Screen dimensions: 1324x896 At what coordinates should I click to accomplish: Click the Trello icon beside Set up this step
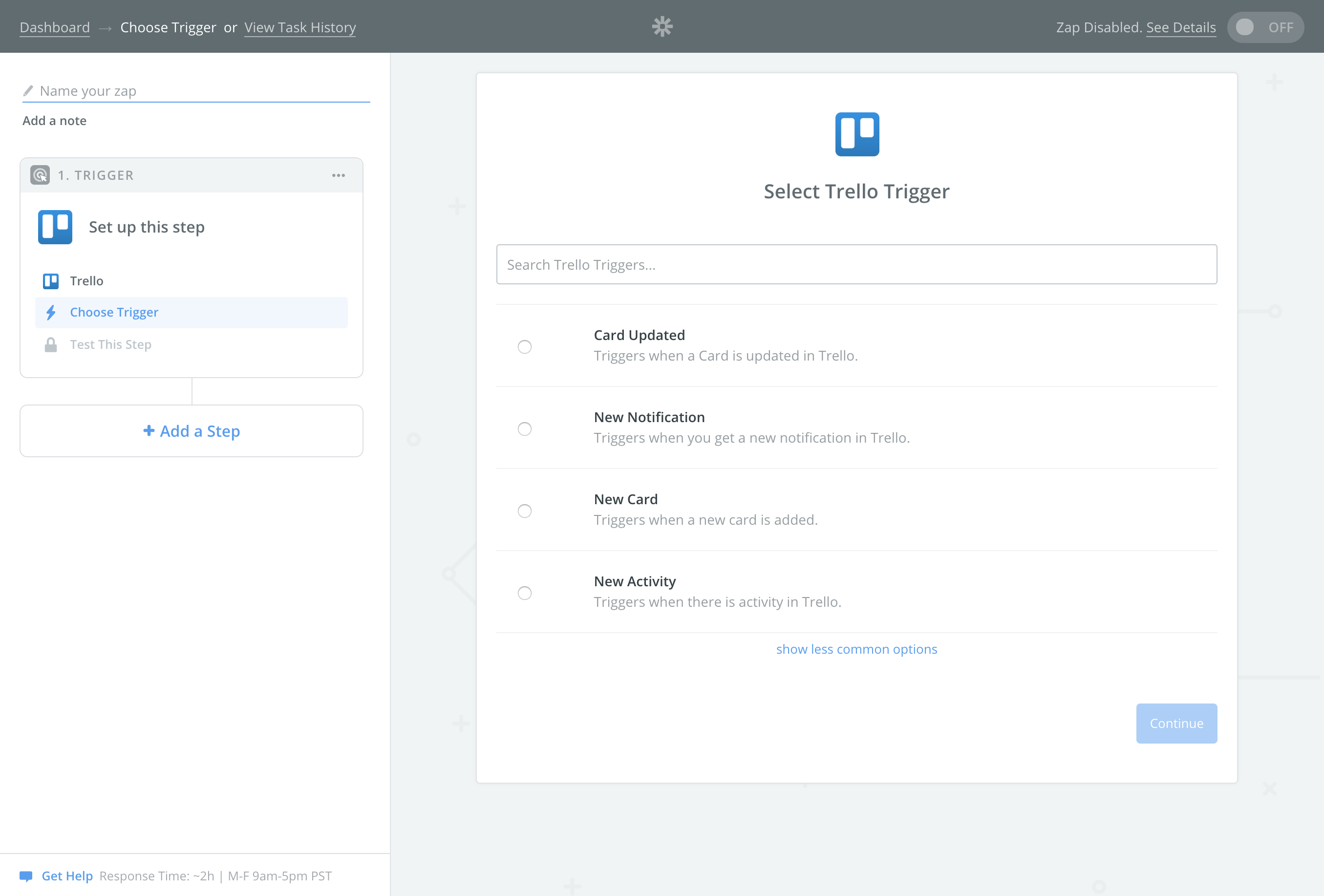pos(55,227)
